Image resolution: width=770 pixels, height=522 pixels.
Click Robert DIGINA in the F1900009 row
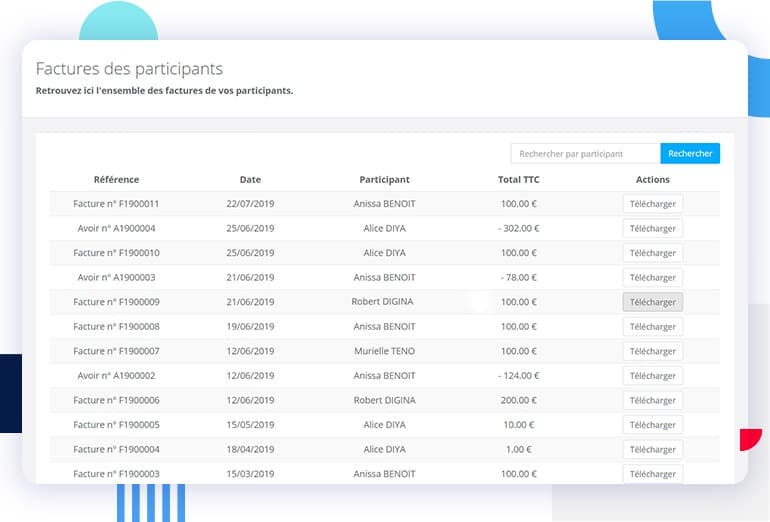pos(384,302)
